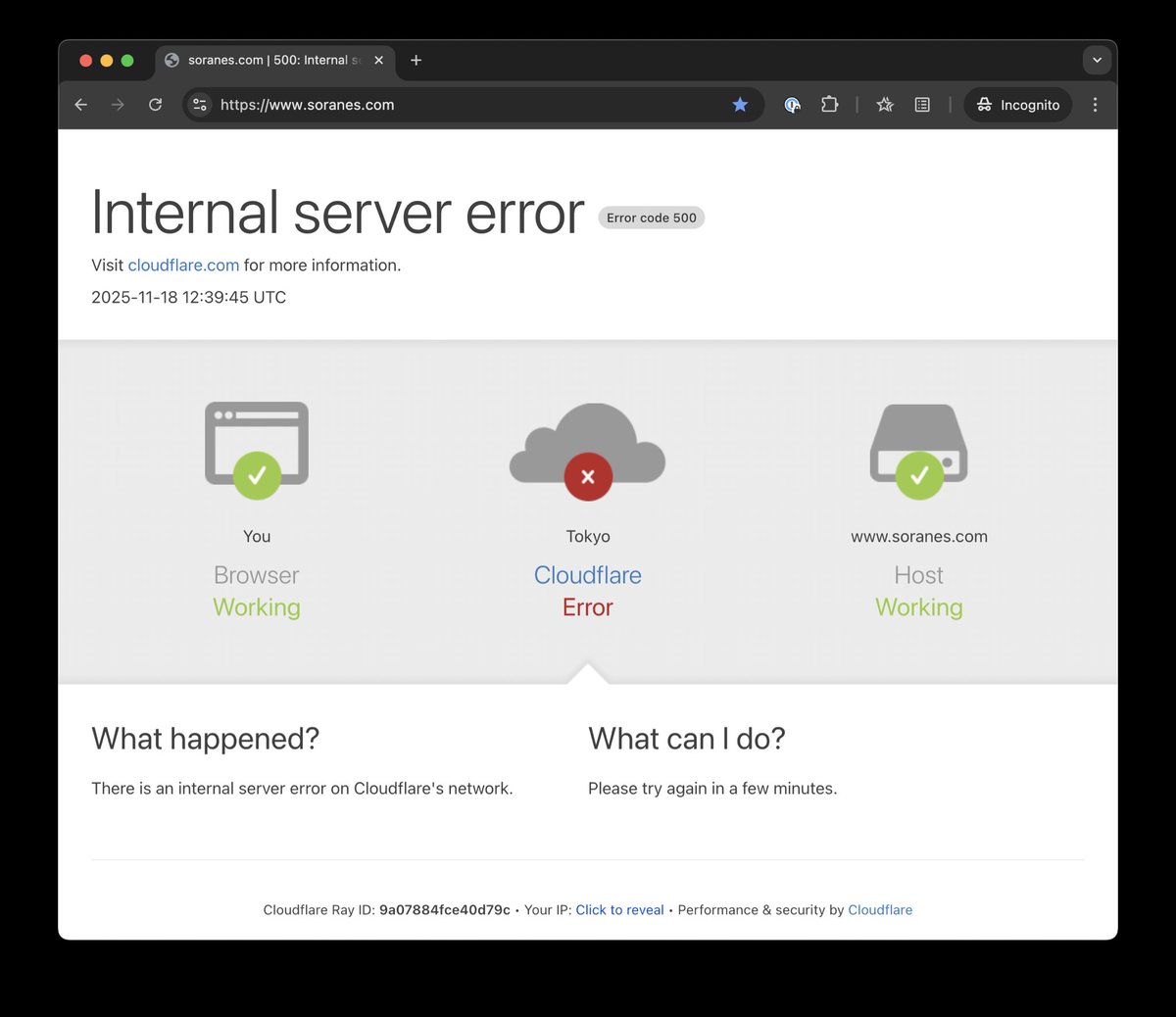This screenshot has height=1017, width=1176.
Task: Reload the soranes.com page
Action: click(x=155, y=105)
